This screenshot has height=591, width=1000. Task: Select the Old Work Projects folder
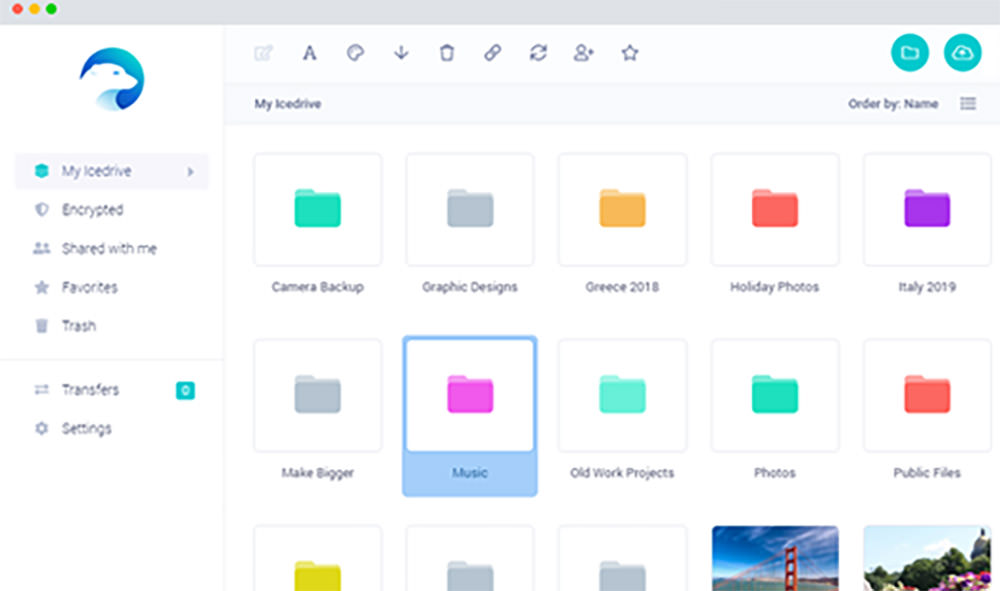(622, 395)
